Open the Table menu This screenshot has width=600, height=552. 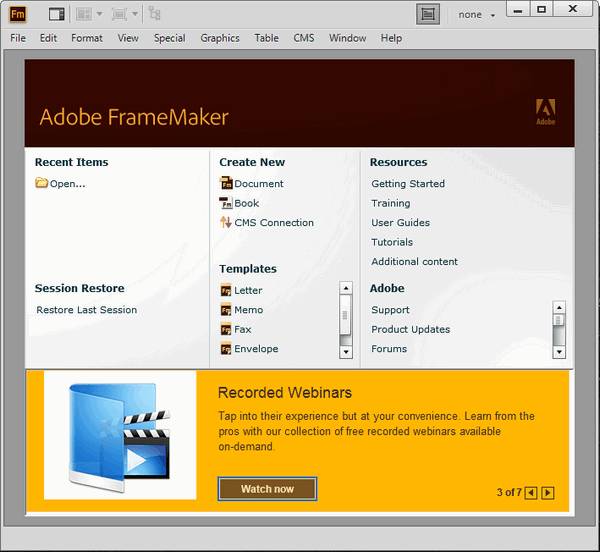point(267,38)
